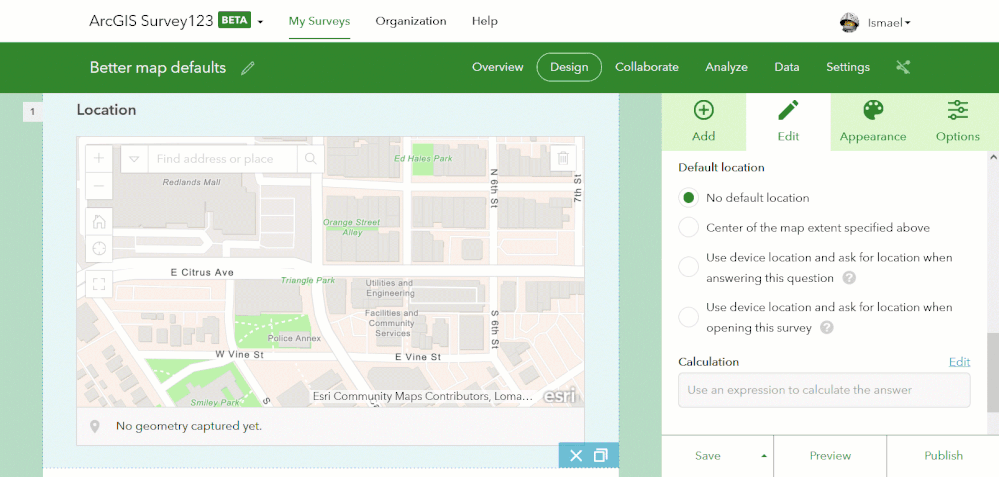
Task: Click the question number 1 badge
Action: click(x=32, y=112)
